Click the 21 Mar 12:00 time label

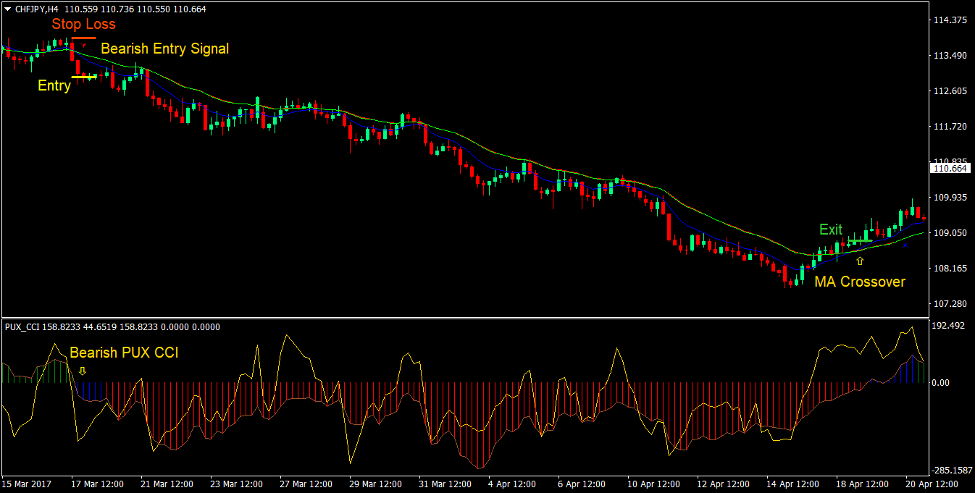pyautogui.click(x=167, y=484)
